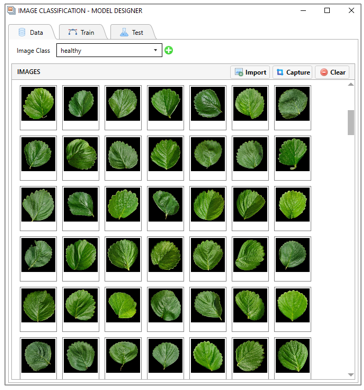Open the Image Class dropdown arrow
Viewport: 364px width, 390px height.
pos(155,50)
